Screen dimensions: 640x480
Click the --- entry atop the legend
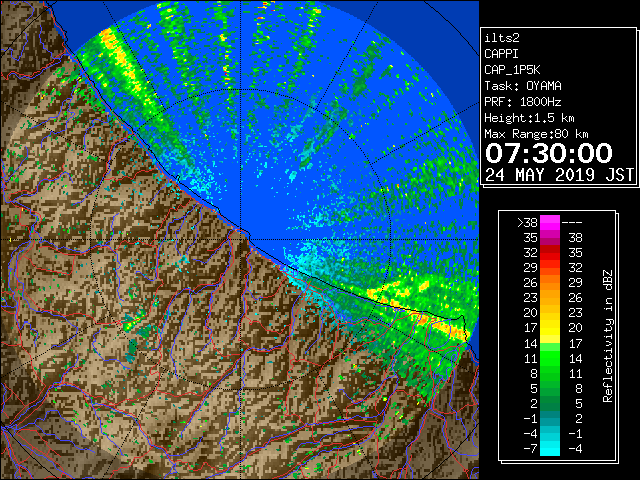[x=572, y=223]
